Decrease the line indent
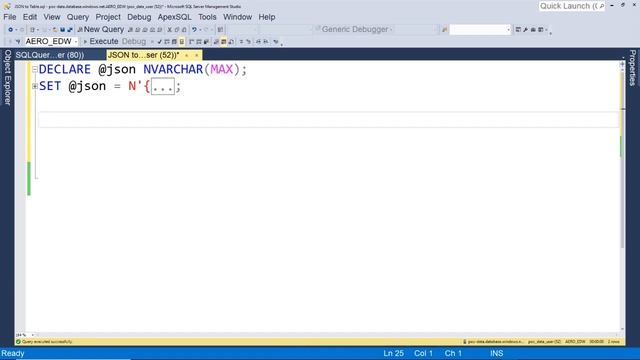Viewport: 640px width, 360px height. (x=258, y=42)
